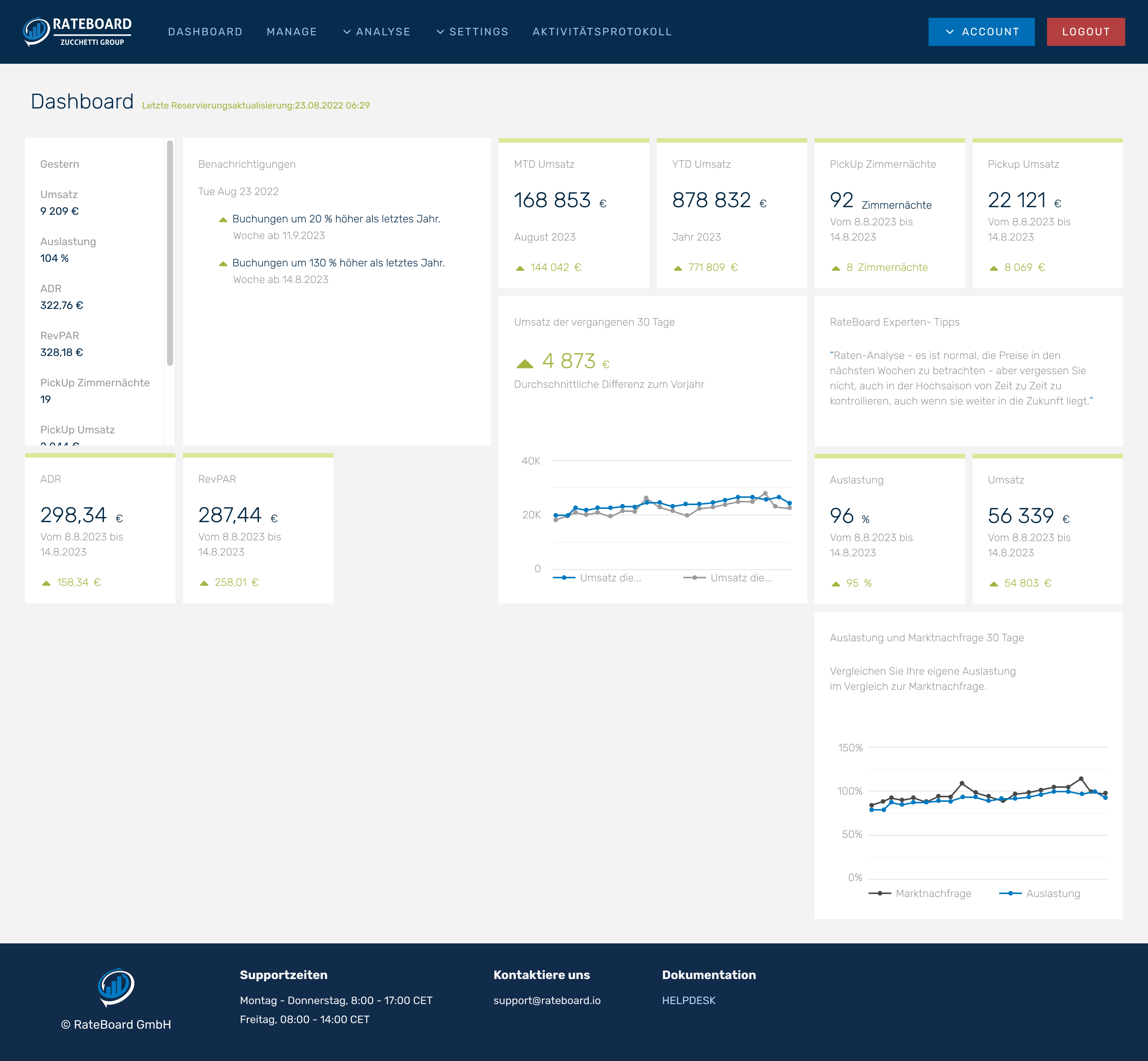Open the Aktivitätsprotokoll page
Image resolution: width=1148 pixels, height=1061 pixels.
(602, 31)
